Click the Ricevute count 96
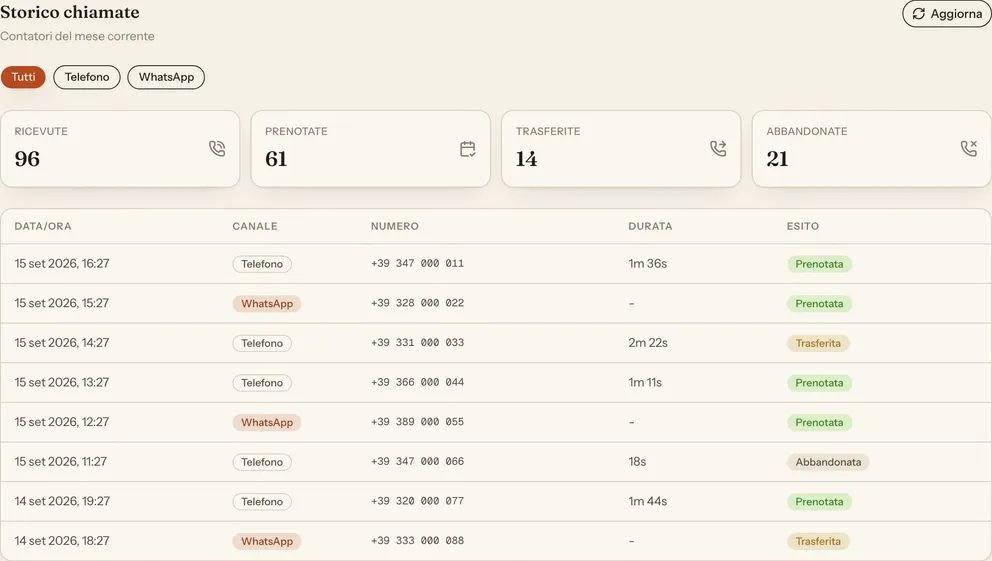The width and height of the screenshot is (992, 561). (x=27, y=159)
